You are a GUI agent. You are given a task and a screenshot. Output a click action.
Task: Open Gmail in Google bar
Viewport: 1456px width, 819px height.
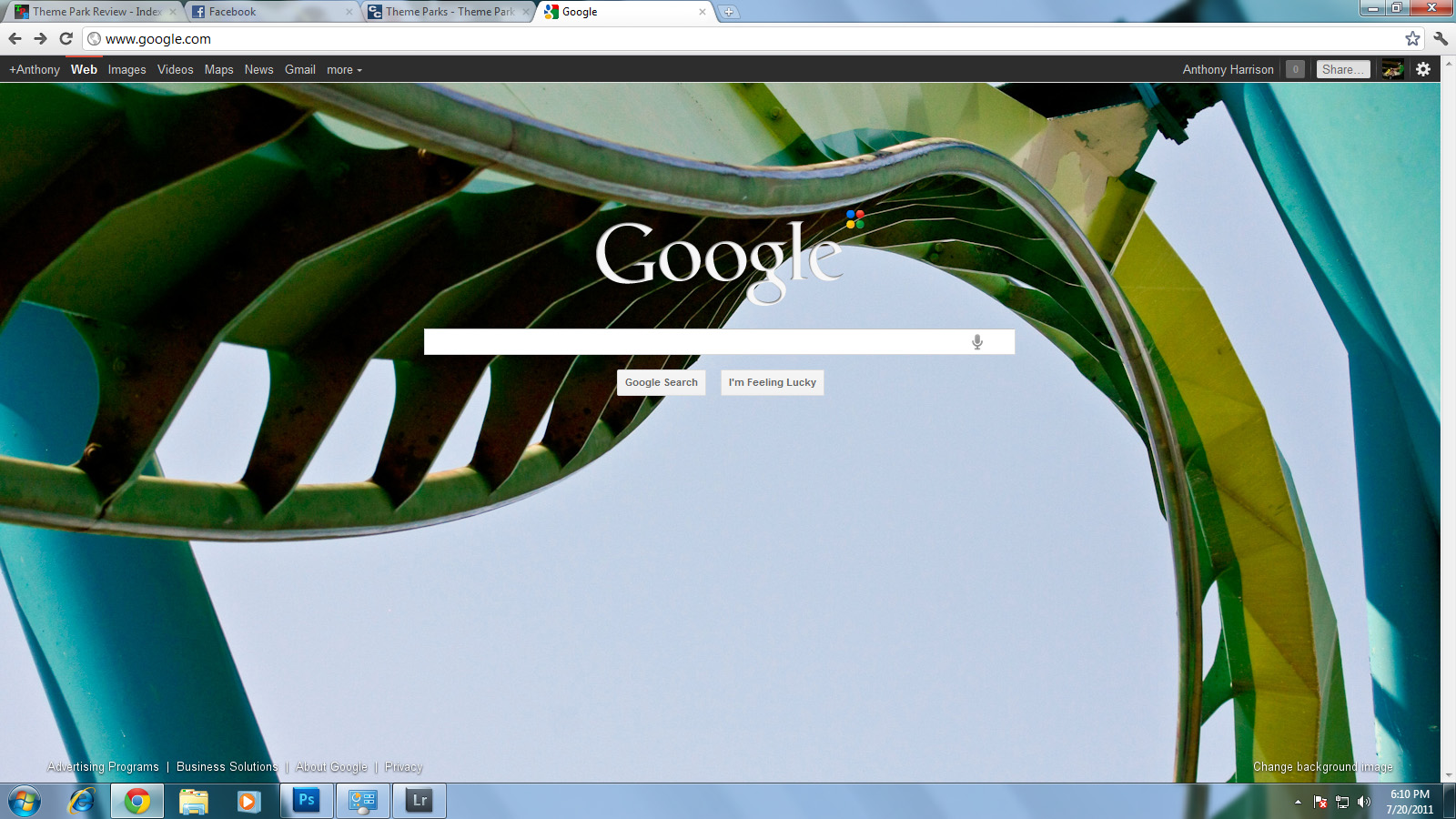coord(299,70)
